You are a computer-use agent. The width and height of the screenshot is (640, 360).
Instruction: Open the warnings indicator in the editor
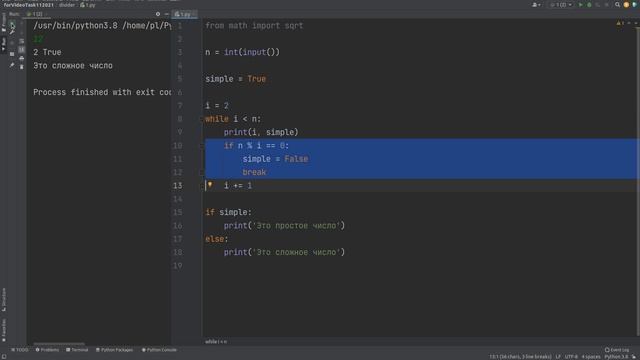[620, 23]
